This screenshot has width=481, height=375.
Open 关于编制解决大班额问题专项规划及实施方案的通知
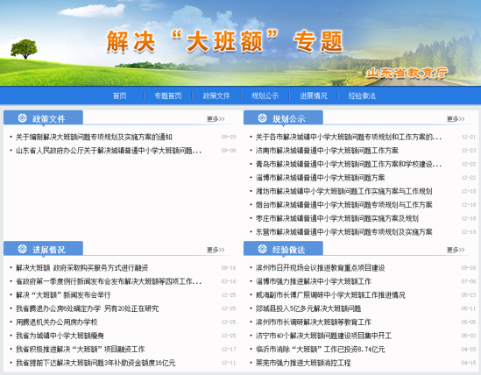[94, 137]
